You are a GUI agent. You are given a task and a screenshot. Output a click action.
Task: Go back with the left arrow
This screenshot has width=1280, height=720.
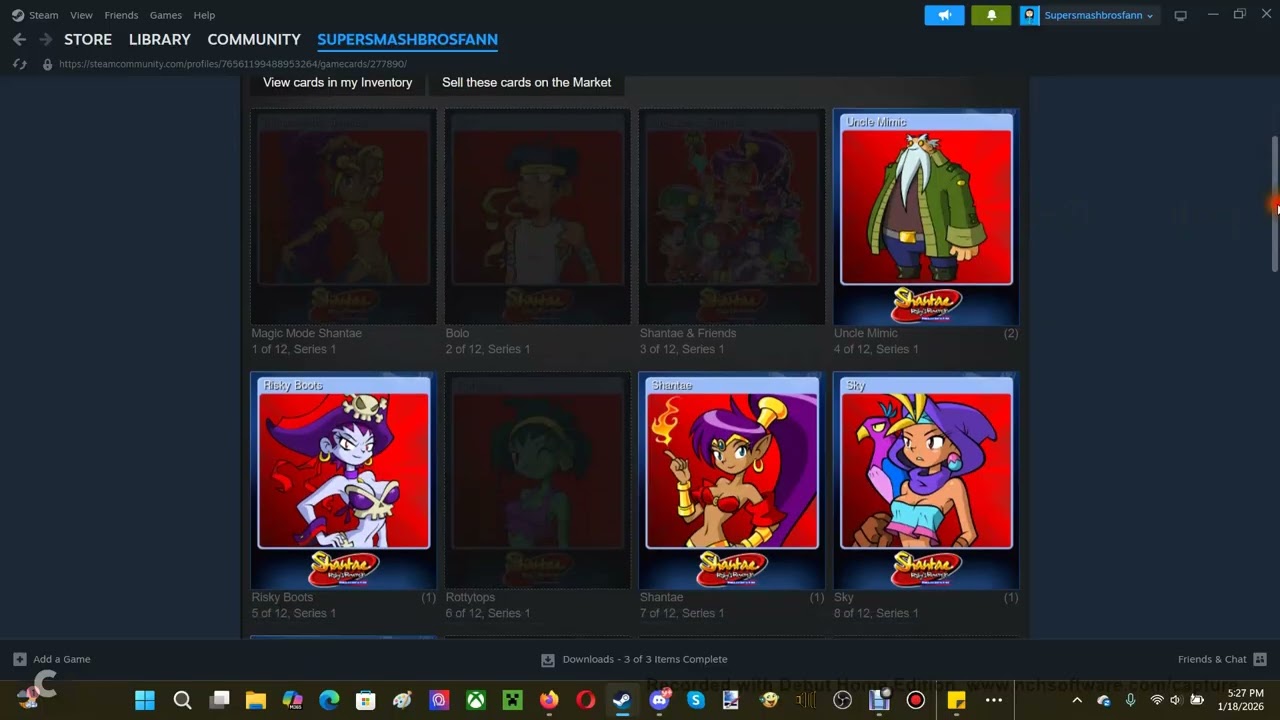tap(19, 39)
